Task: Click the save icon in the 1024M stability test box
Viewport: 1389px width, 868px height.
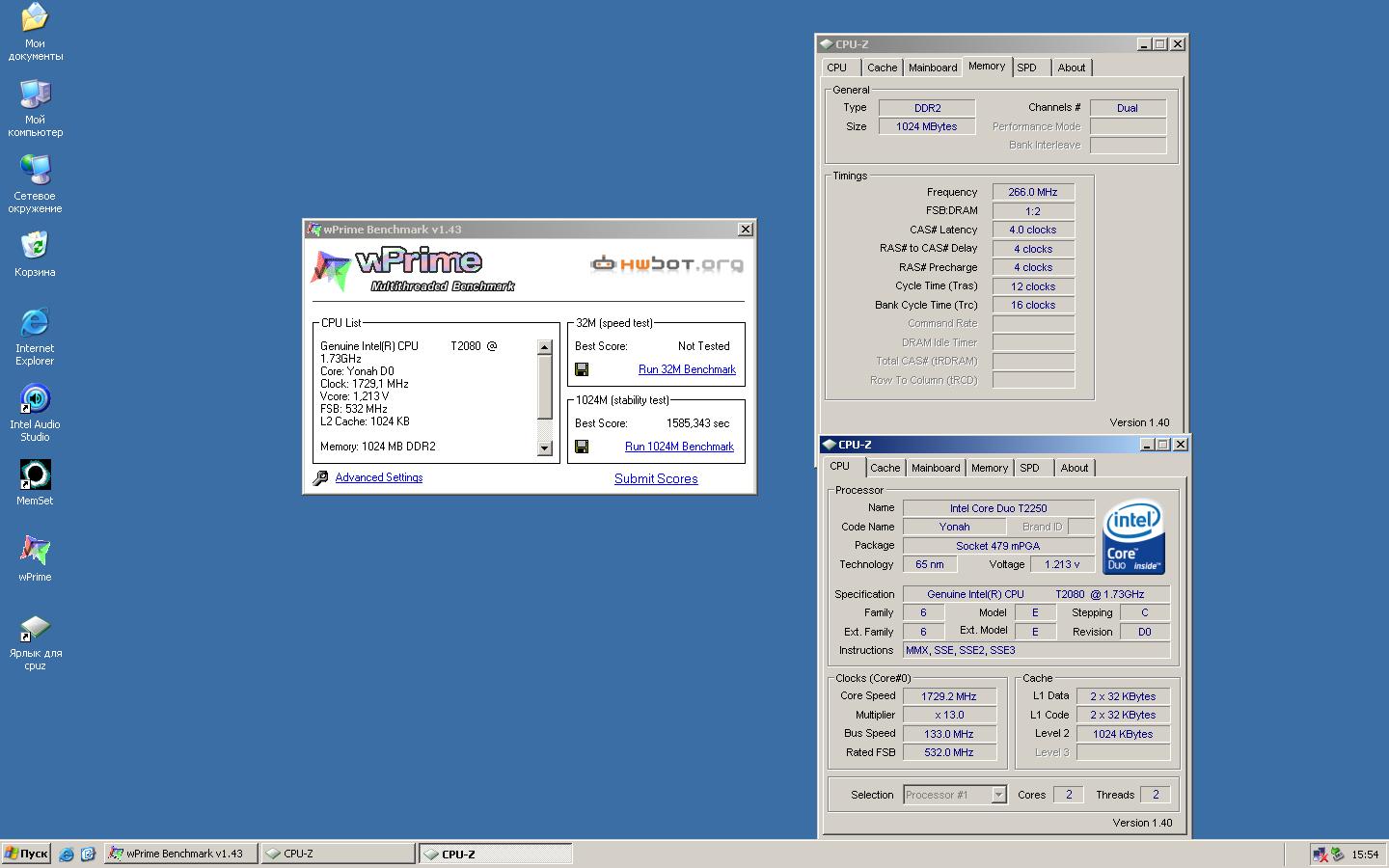Action: [x=582, y=447]
